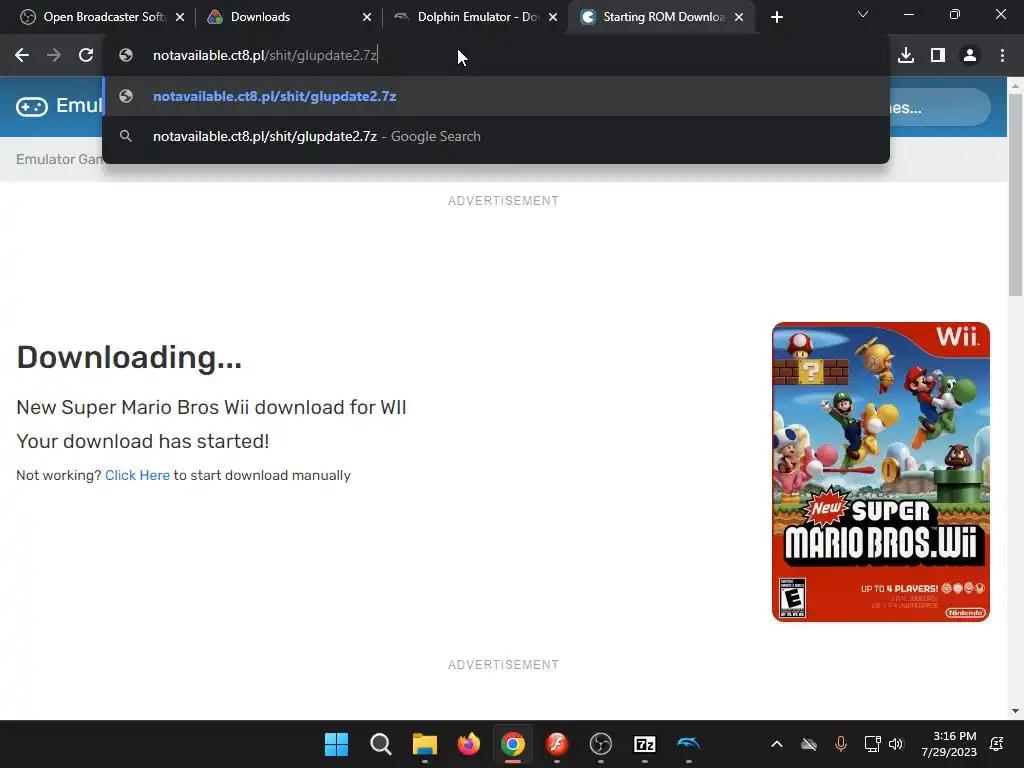Screen dimensions: 1024x768
Task: Open a new browser tab
Action: tap(776, 17)
